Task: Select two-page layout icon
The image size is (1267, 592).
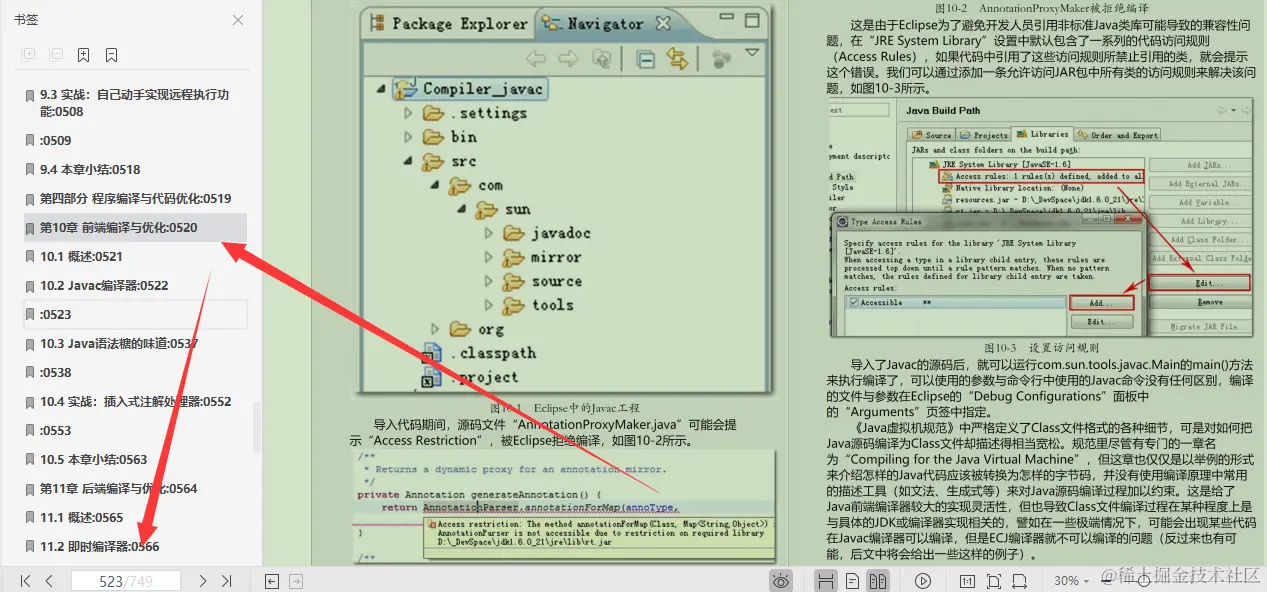Action: pos(878,581)
